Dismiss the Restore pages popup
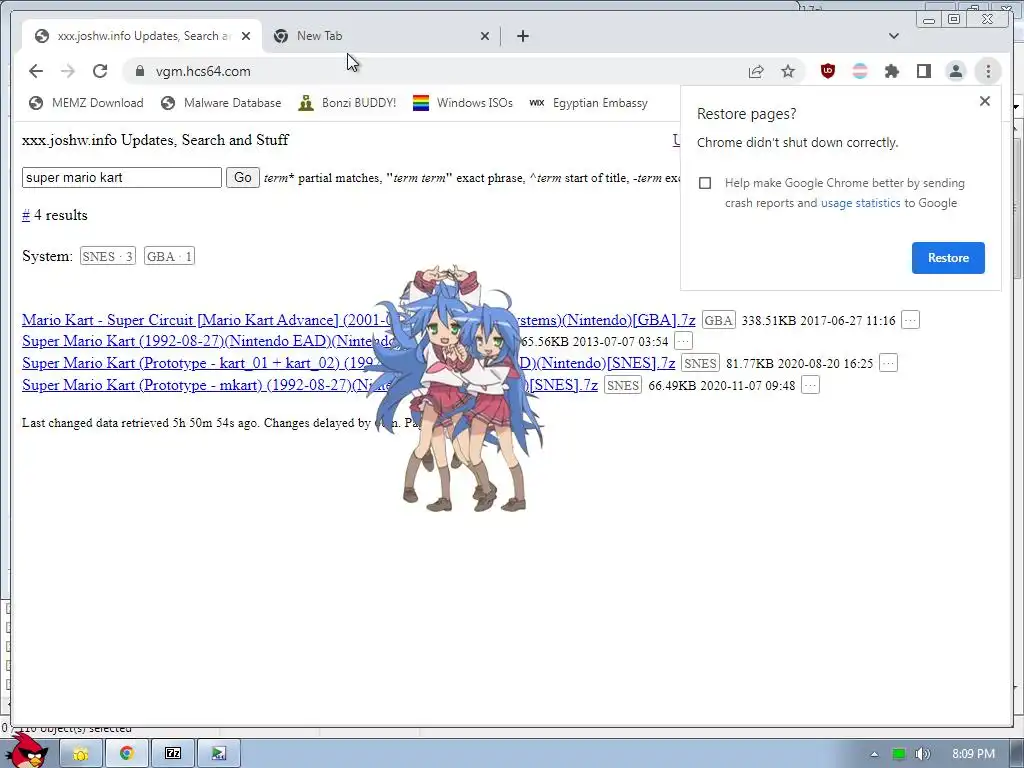The image size is (1024, 768). click(985, 101)
